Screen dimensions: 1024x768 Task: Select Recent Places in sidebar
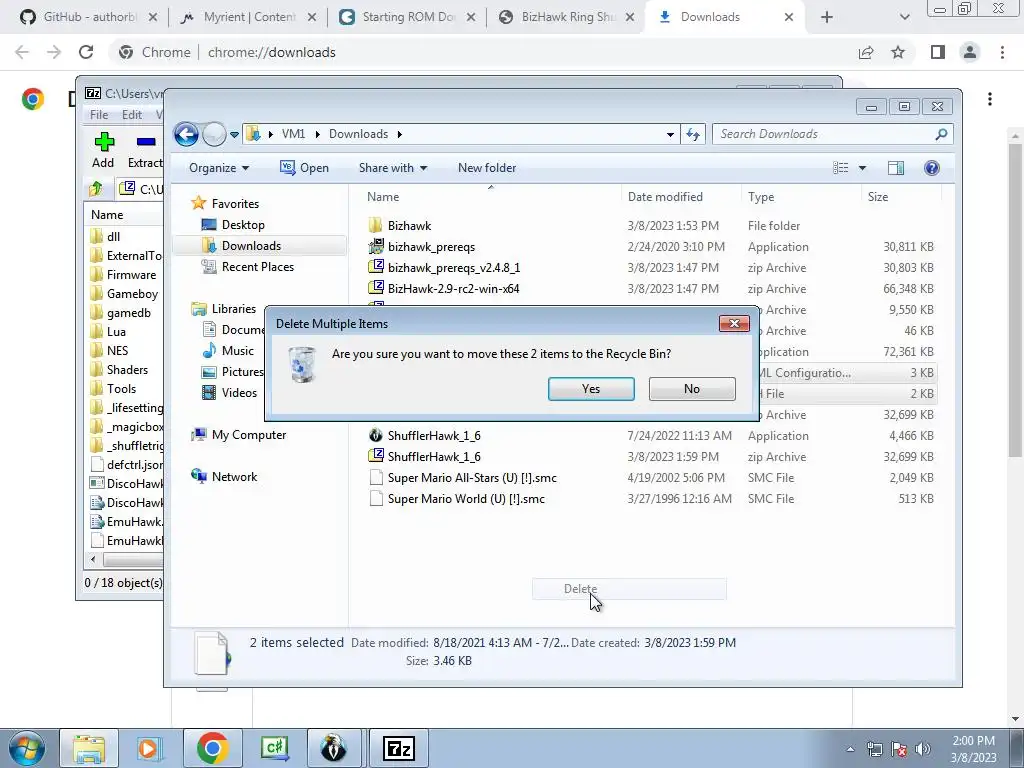click(x=248, y=266)
